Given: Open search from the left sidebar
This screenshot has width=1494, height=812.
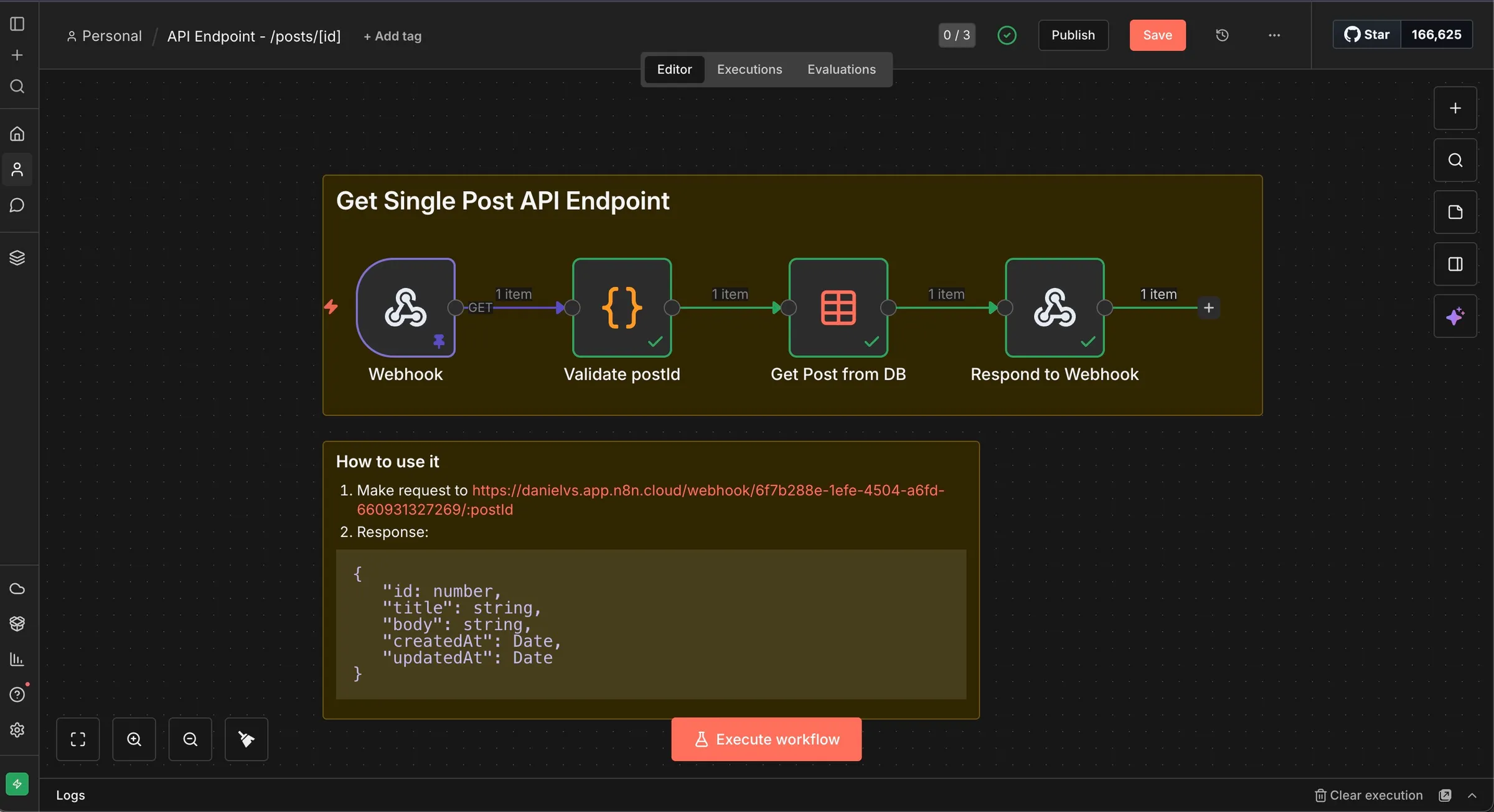Looking at the screenshot, I should [x=17, y=86].
